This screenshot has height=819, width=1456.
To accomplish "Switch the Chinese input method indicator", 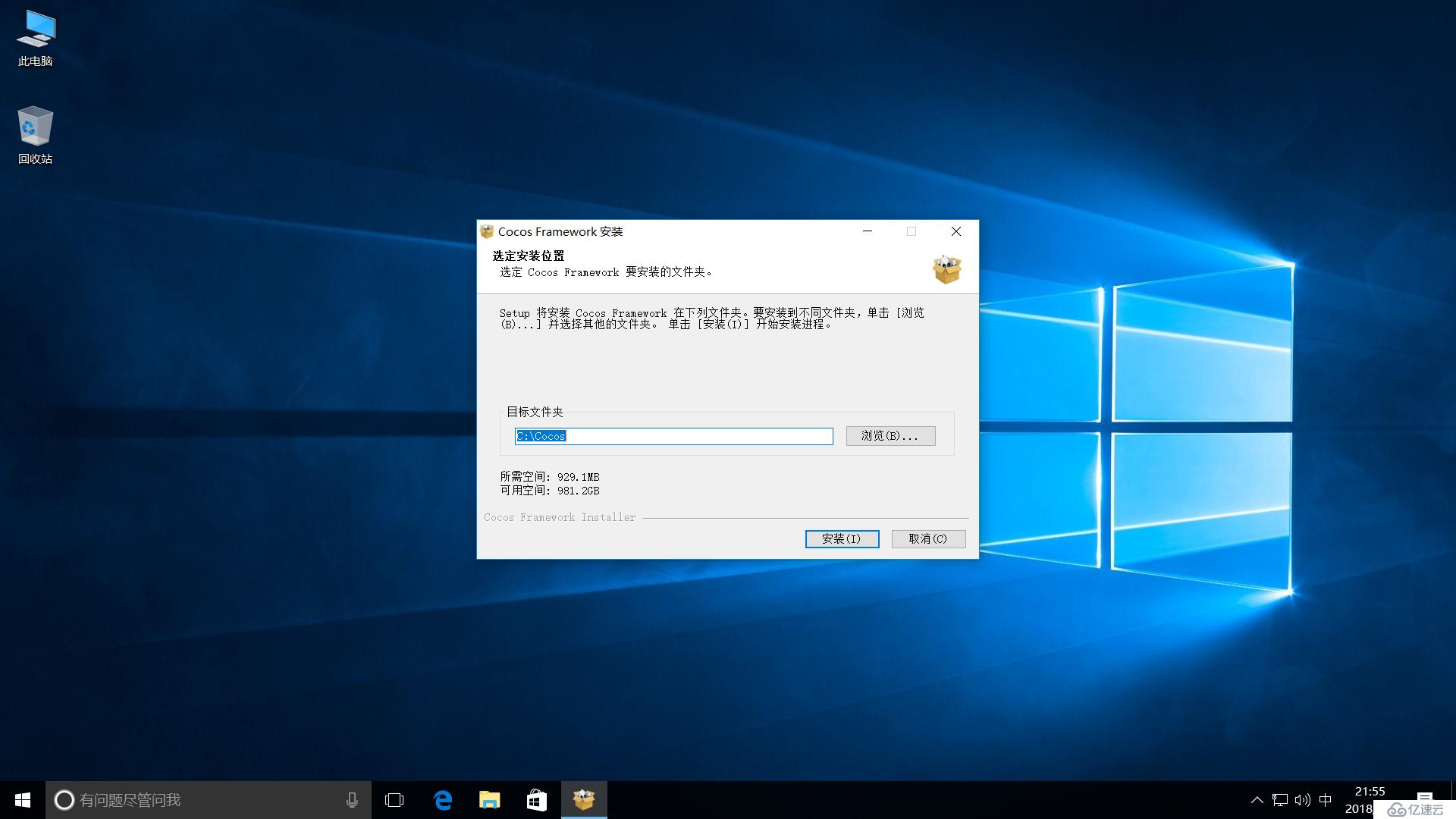I will pos(1326,800).
